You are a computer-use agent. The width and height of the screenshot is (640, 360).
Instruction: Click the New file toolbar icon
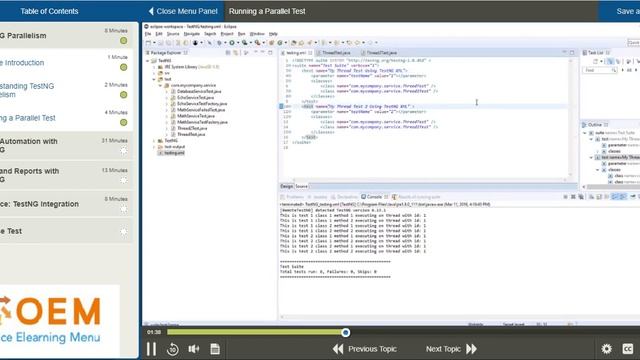(149, 43)
